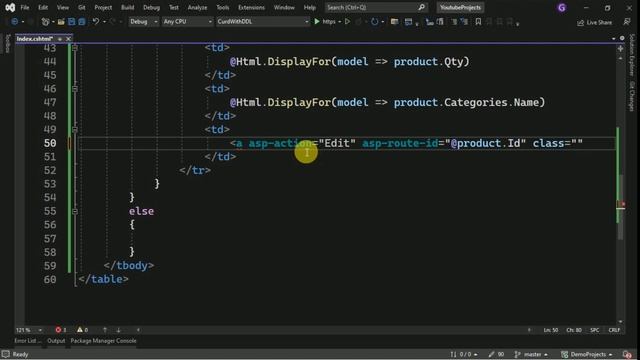Close the Index.cshtml tab
Screen dimensions: 640x360
point(68,39)
